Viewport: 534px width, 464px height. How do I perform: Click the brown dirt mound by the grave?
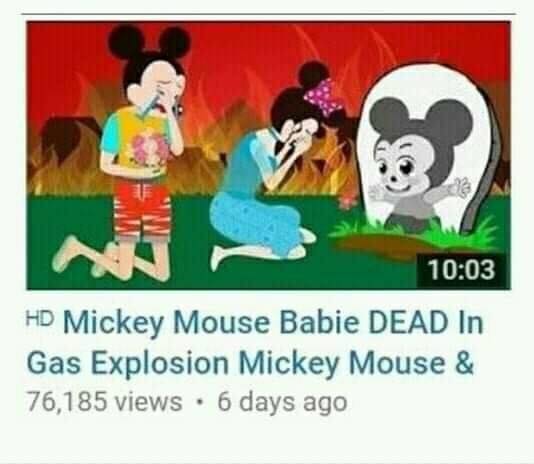(381, 246)
